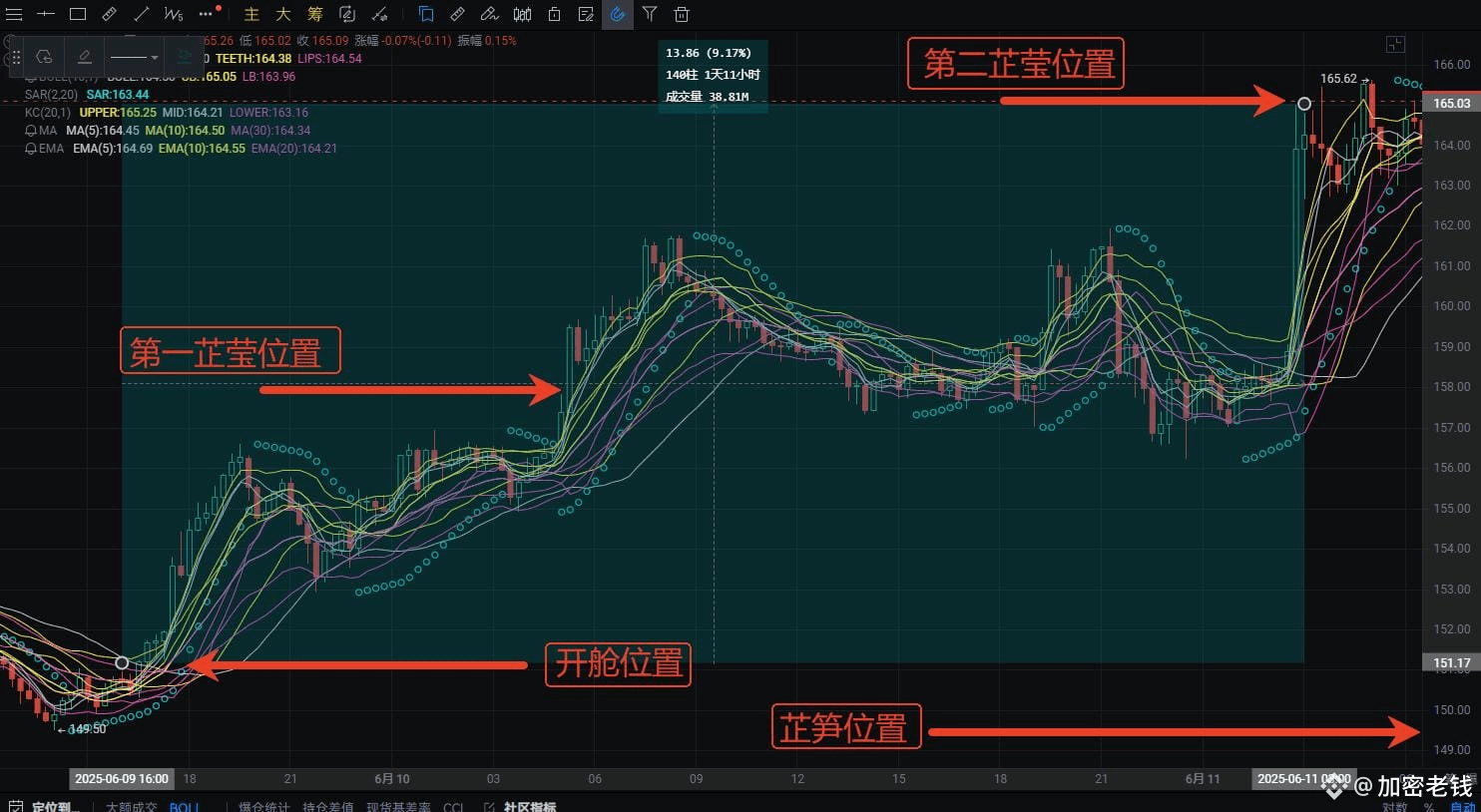Click the measurement start handle near 151.17
Image resolution: width=1481 pixels, height=812 pixels.
pyautogui.click(x=122, y=662)
